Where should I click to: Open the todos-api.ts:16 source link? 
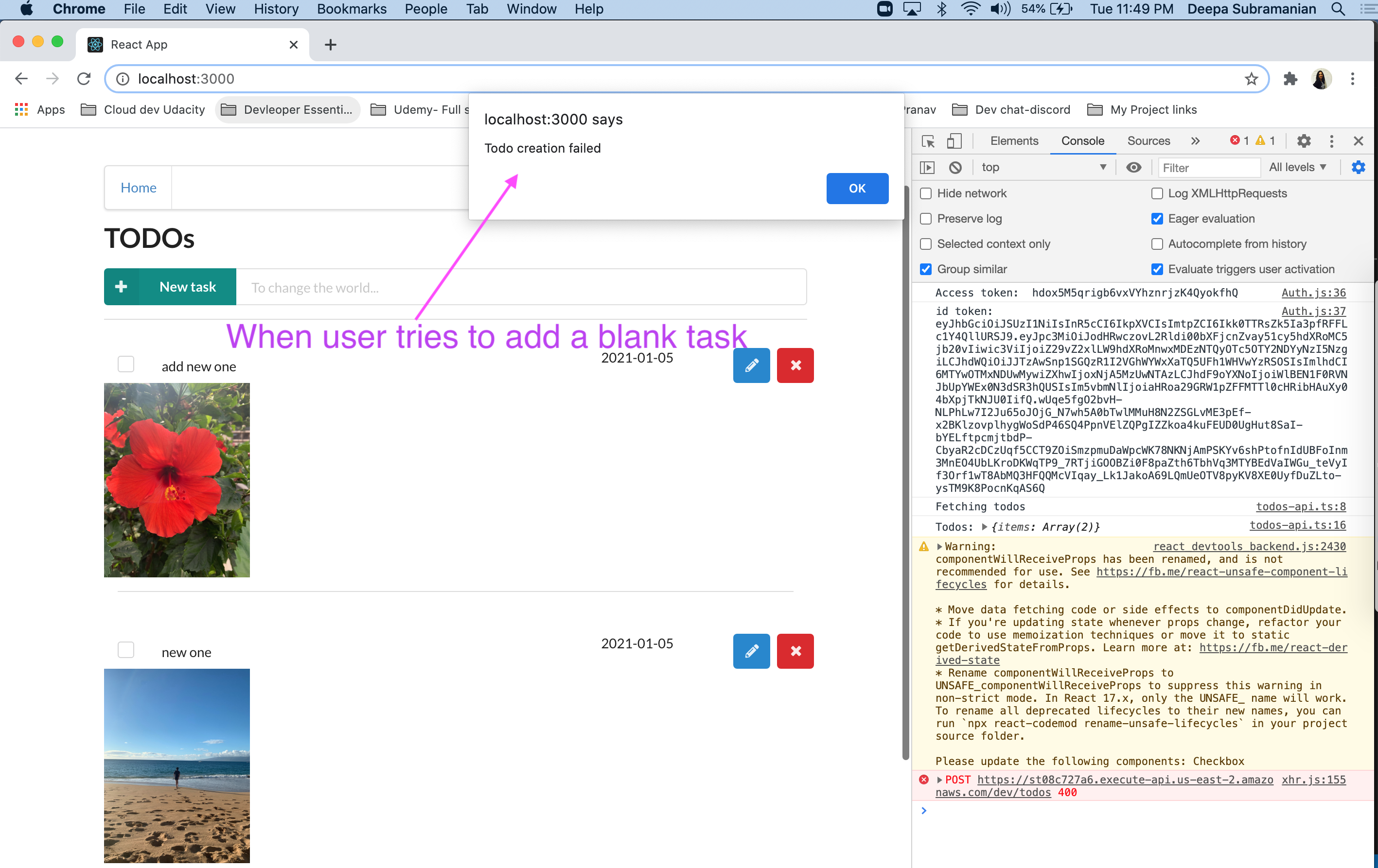click(x=1297, y=525)
